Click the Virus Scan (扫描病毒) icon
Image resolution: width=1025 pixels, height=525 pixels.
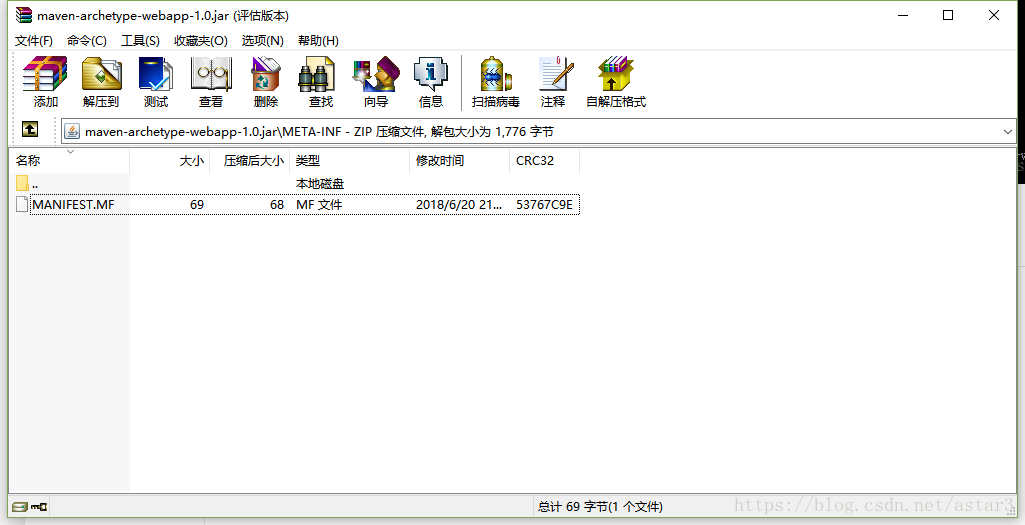pos(496,74)
